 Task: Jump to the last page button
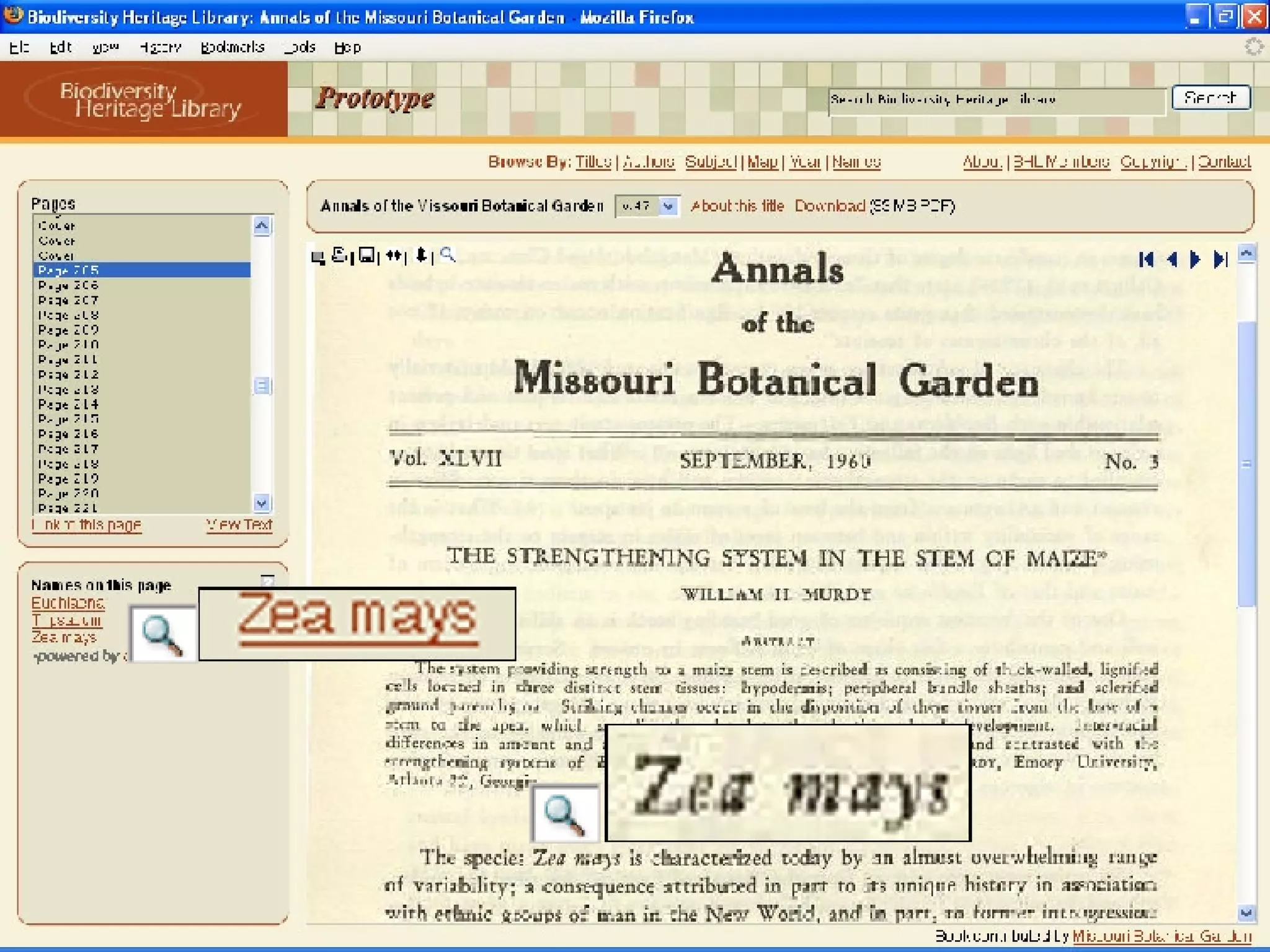click(x=1220, y=259)
